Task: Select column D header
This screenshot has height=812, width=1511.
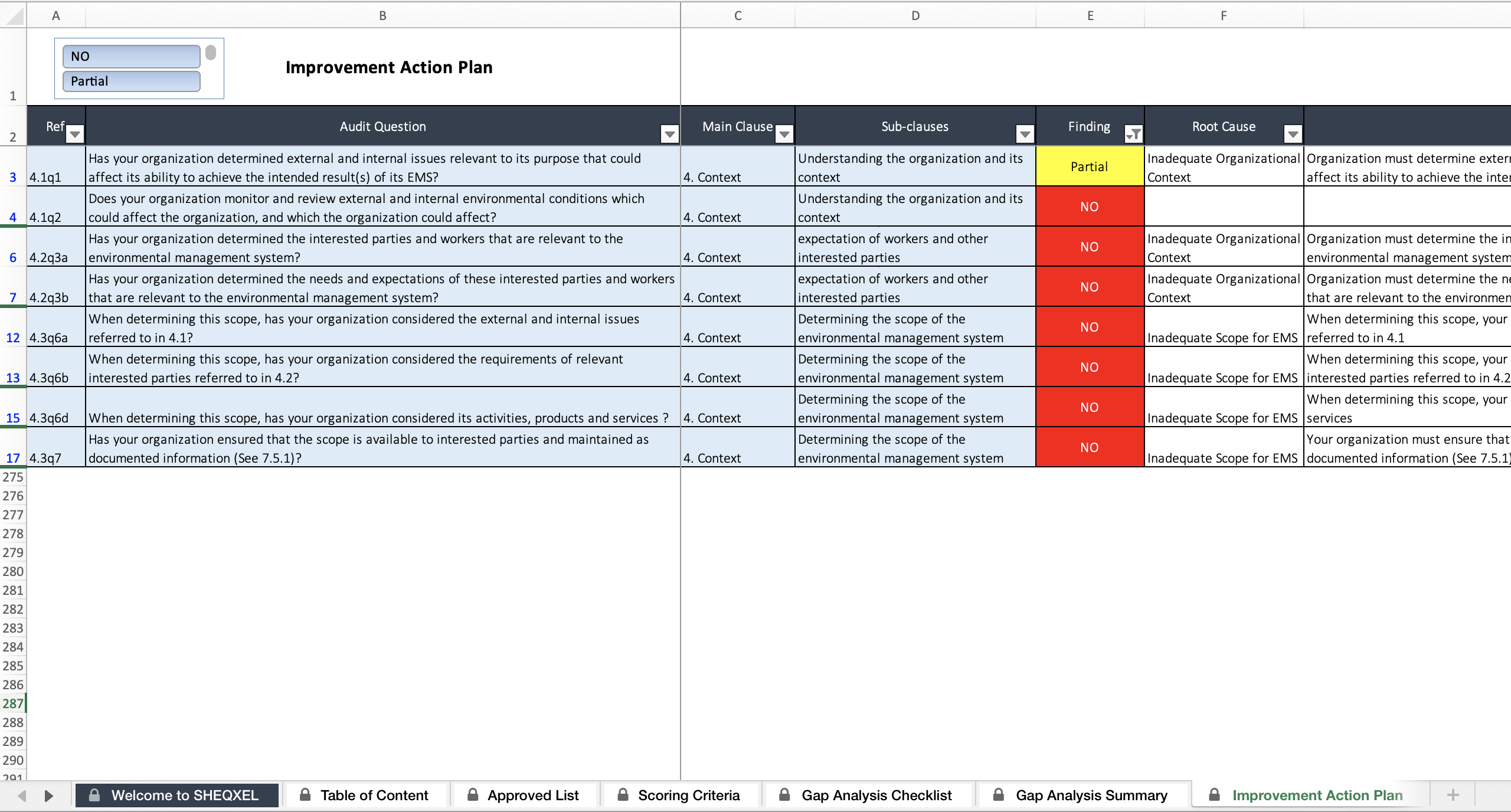Action: click(x=915, y=15)
